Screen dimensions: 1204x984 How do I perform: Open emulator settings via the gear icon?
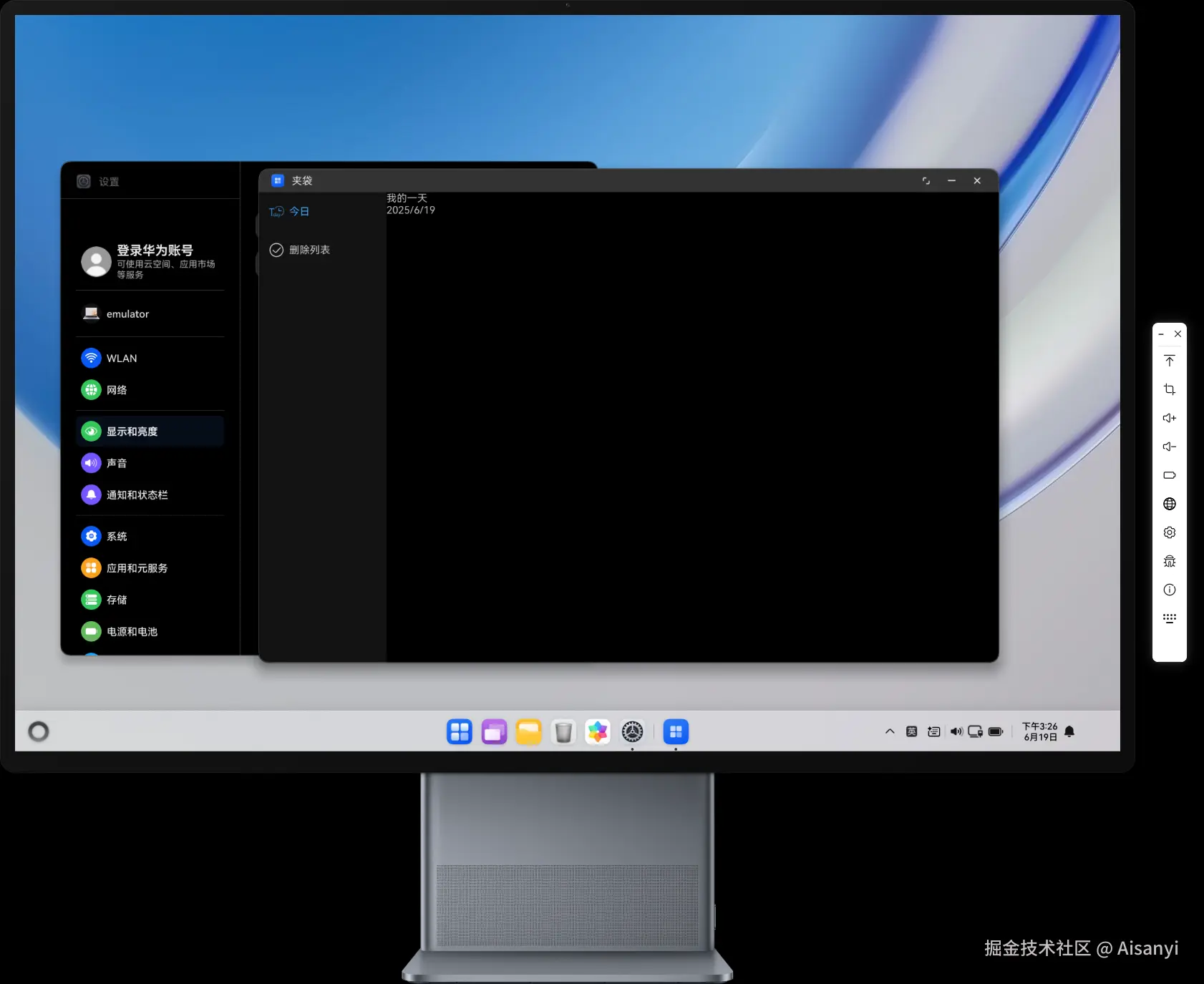(x=1170, y=532)
